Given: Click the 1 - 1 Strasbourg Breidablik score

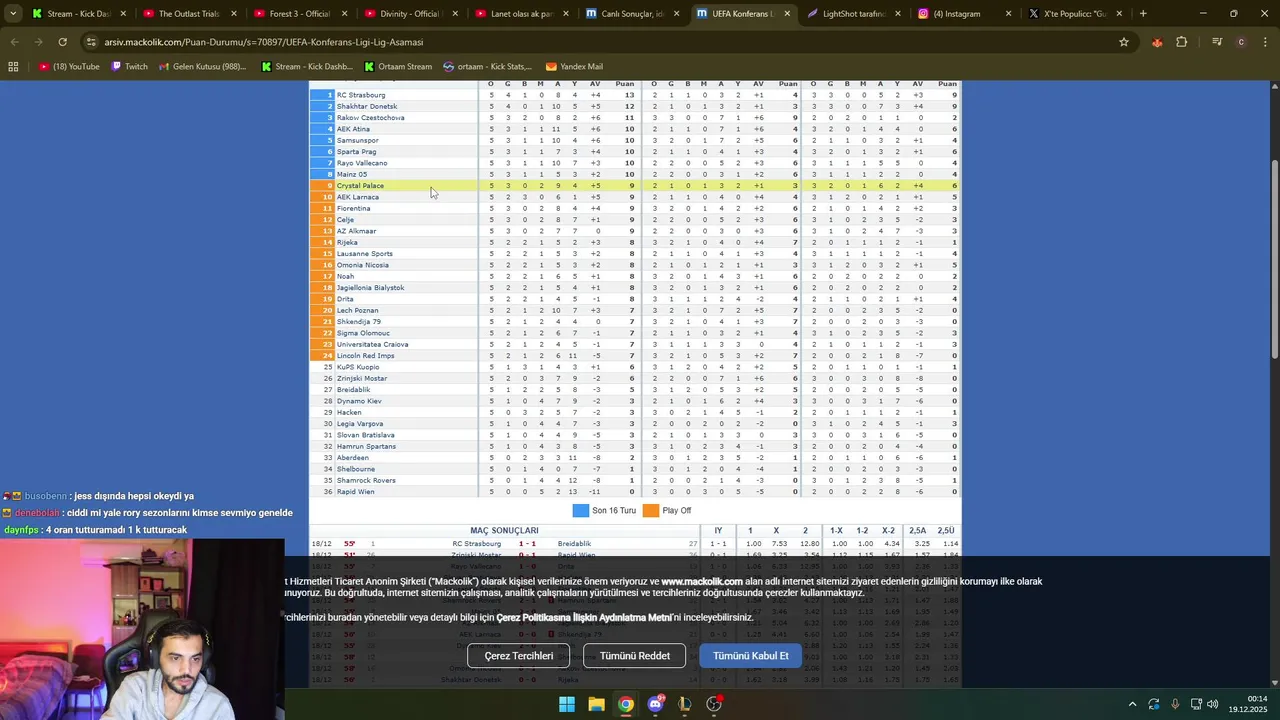Looking at the screenshot, I should coord(527,544).
